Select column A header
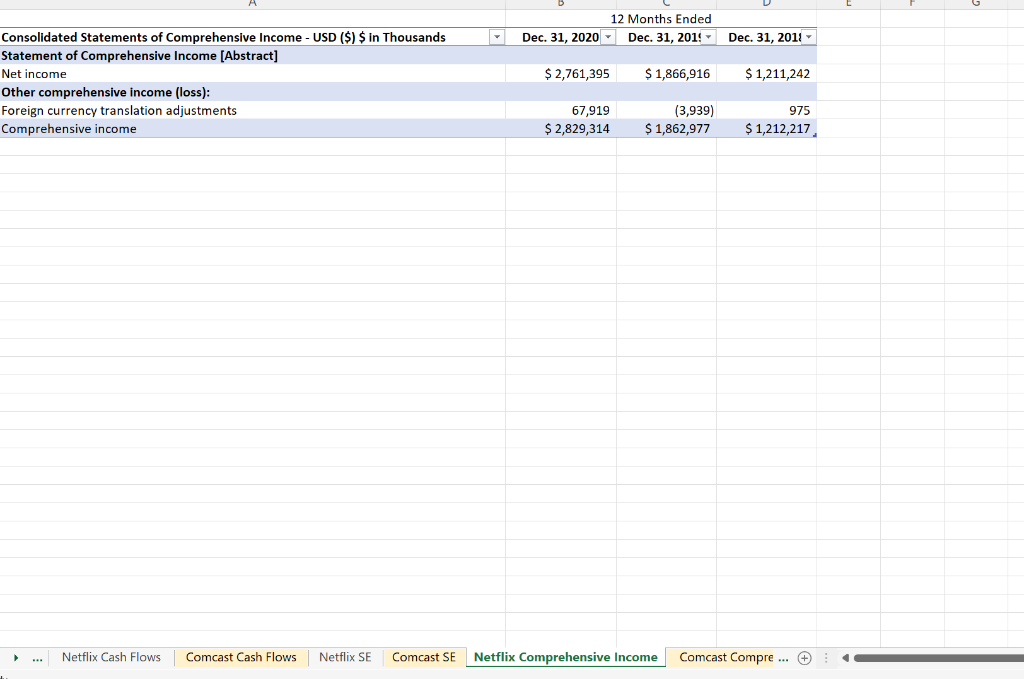 tap(253, 4)
